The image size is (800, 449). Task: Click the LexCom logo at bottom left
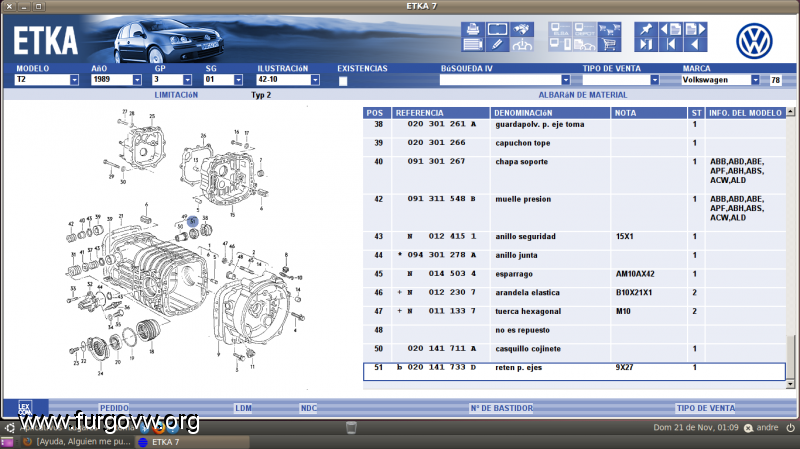point(25,408)
